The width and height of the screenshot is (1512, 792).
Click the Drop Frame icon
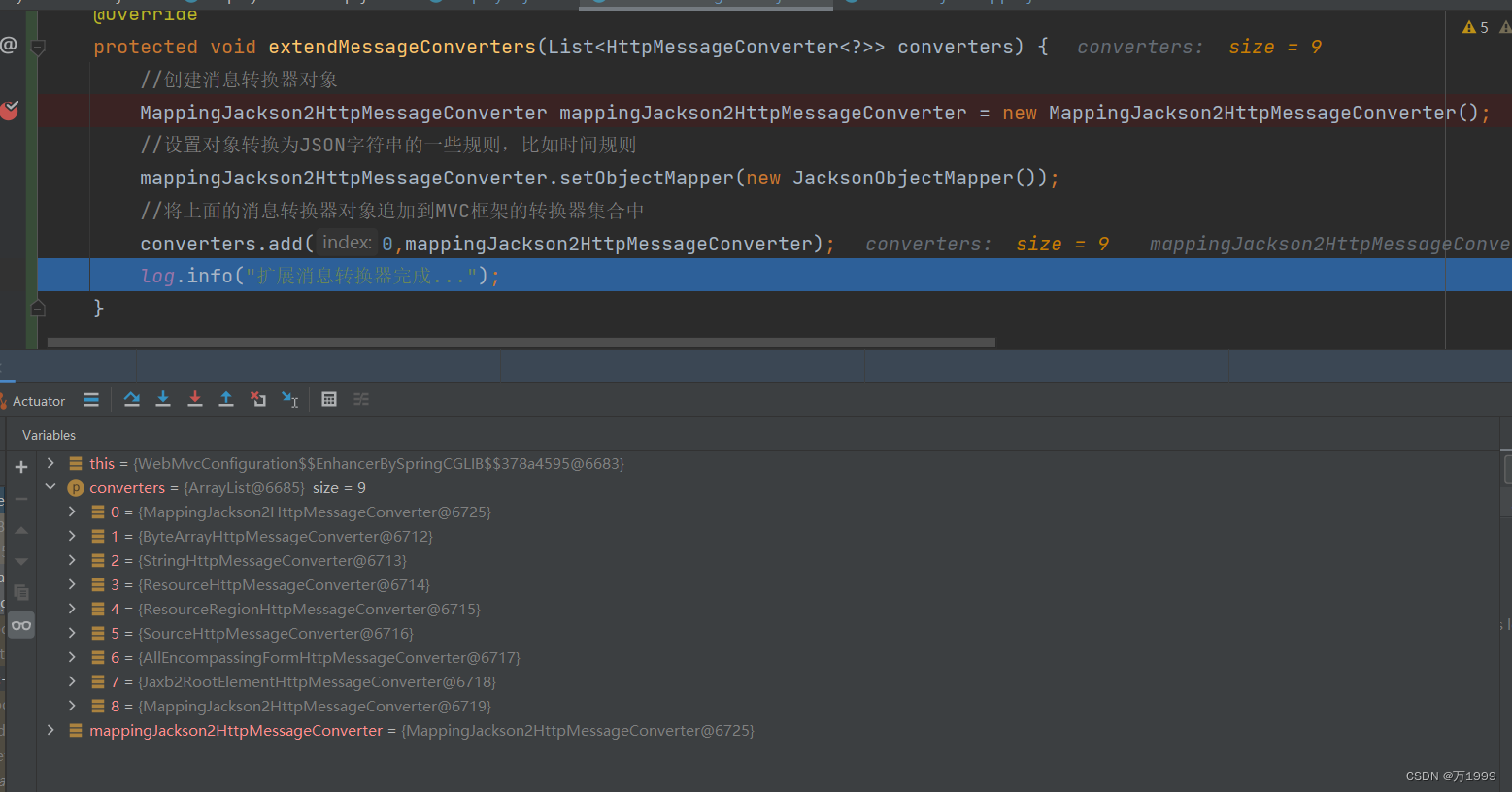(258, 399)
